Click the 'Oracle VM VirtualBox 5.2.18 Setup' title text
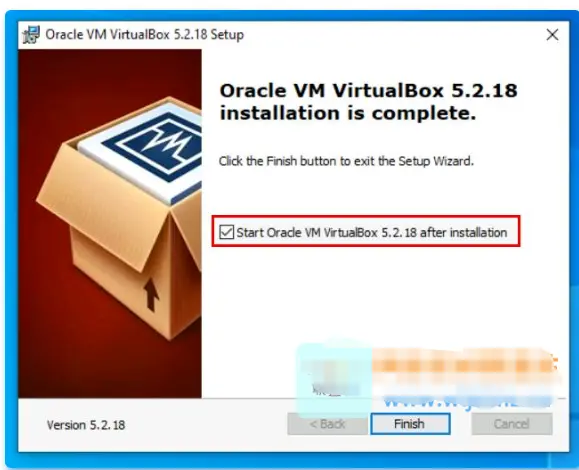 tap(144, 35)
